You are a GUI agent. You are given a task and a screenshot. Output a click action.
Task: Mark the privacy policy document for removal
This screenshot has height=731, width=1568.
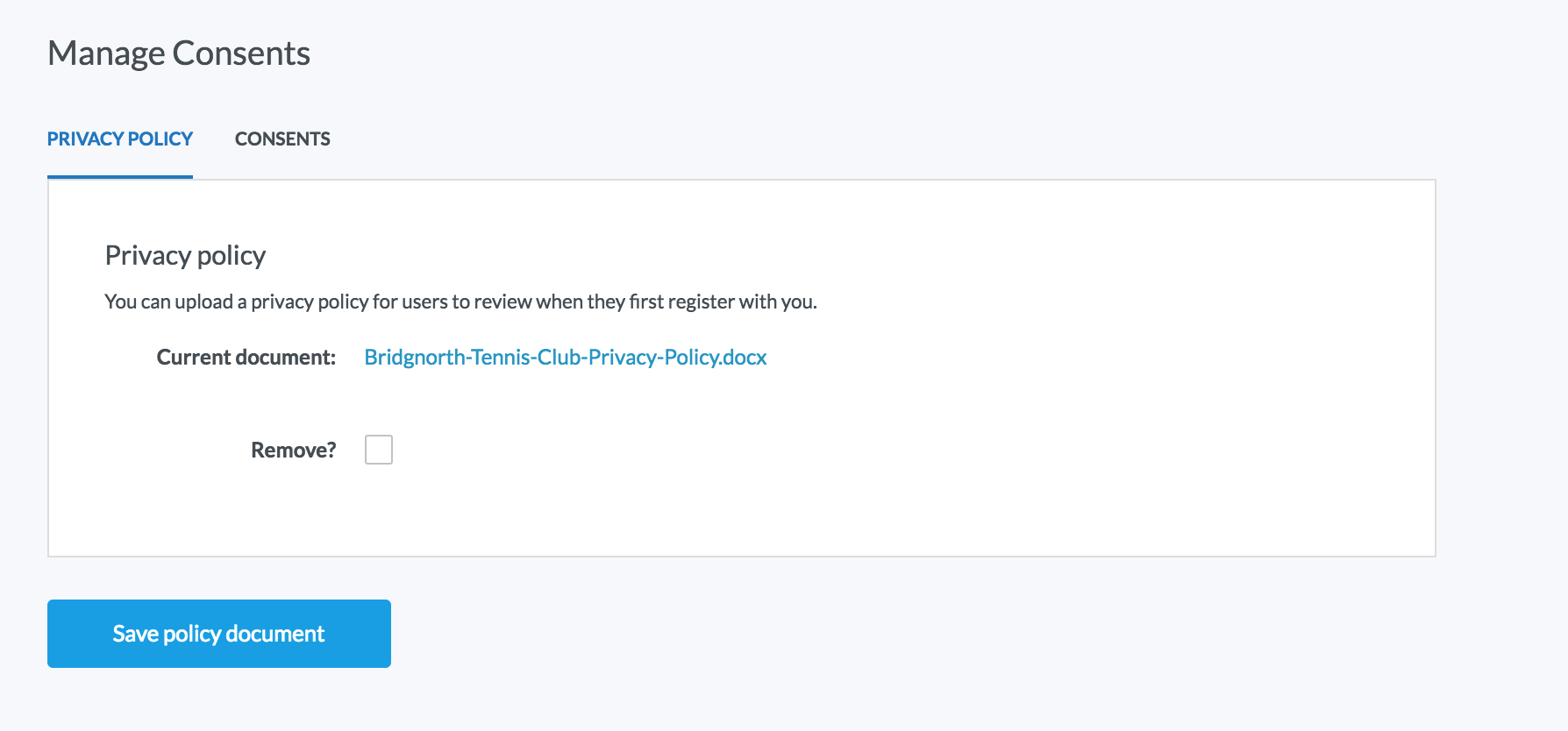pos(379,450)
